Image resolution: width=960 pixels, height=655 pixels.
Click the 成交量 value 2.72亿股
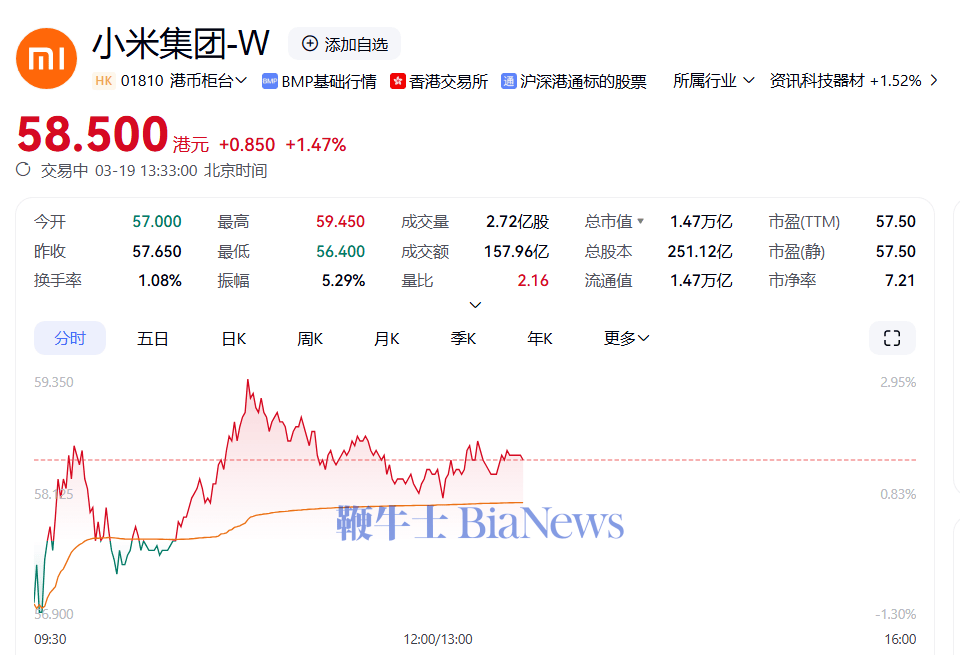point(517,222)
